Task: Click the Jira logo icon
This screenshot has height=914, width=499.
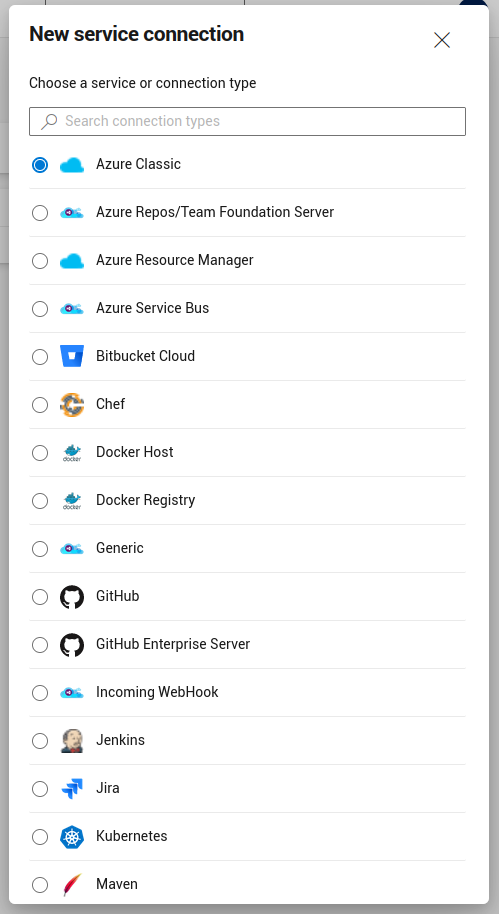Action: (x=72, y=789)
